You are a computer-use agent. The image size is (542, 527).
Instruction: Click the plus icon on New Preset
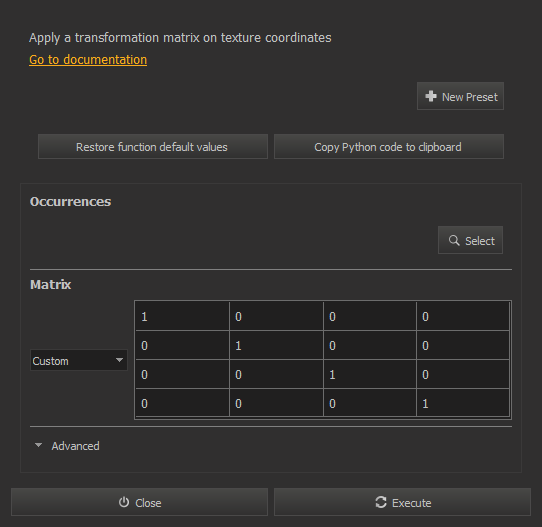click(431, 96)
